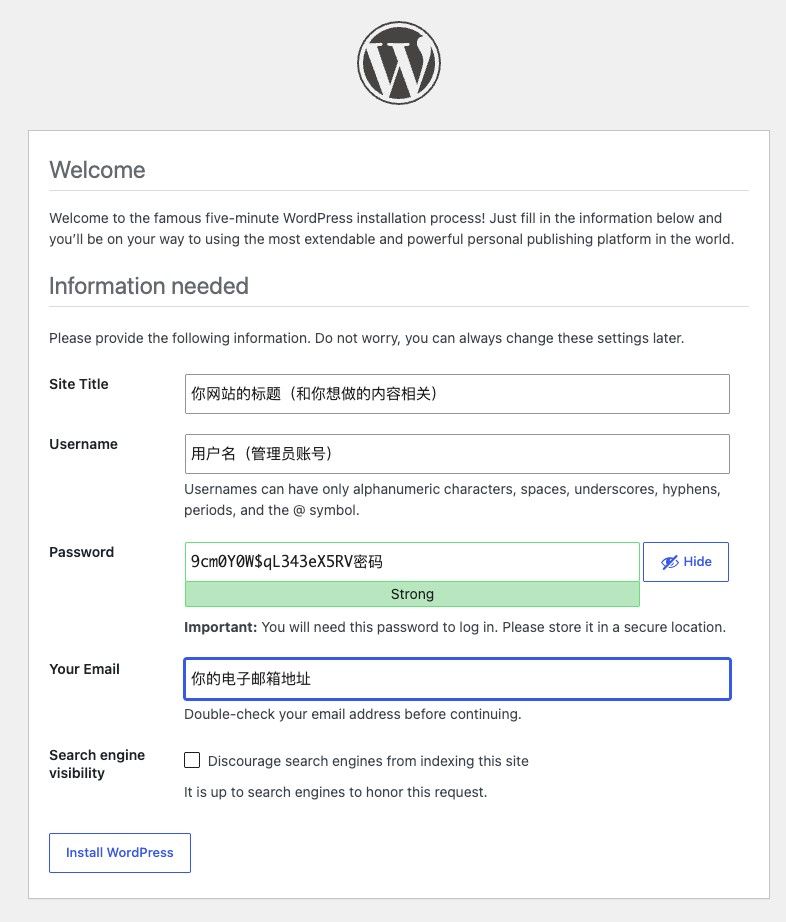Click the crossed-eye icon beside Hide

tap(670, 562)
